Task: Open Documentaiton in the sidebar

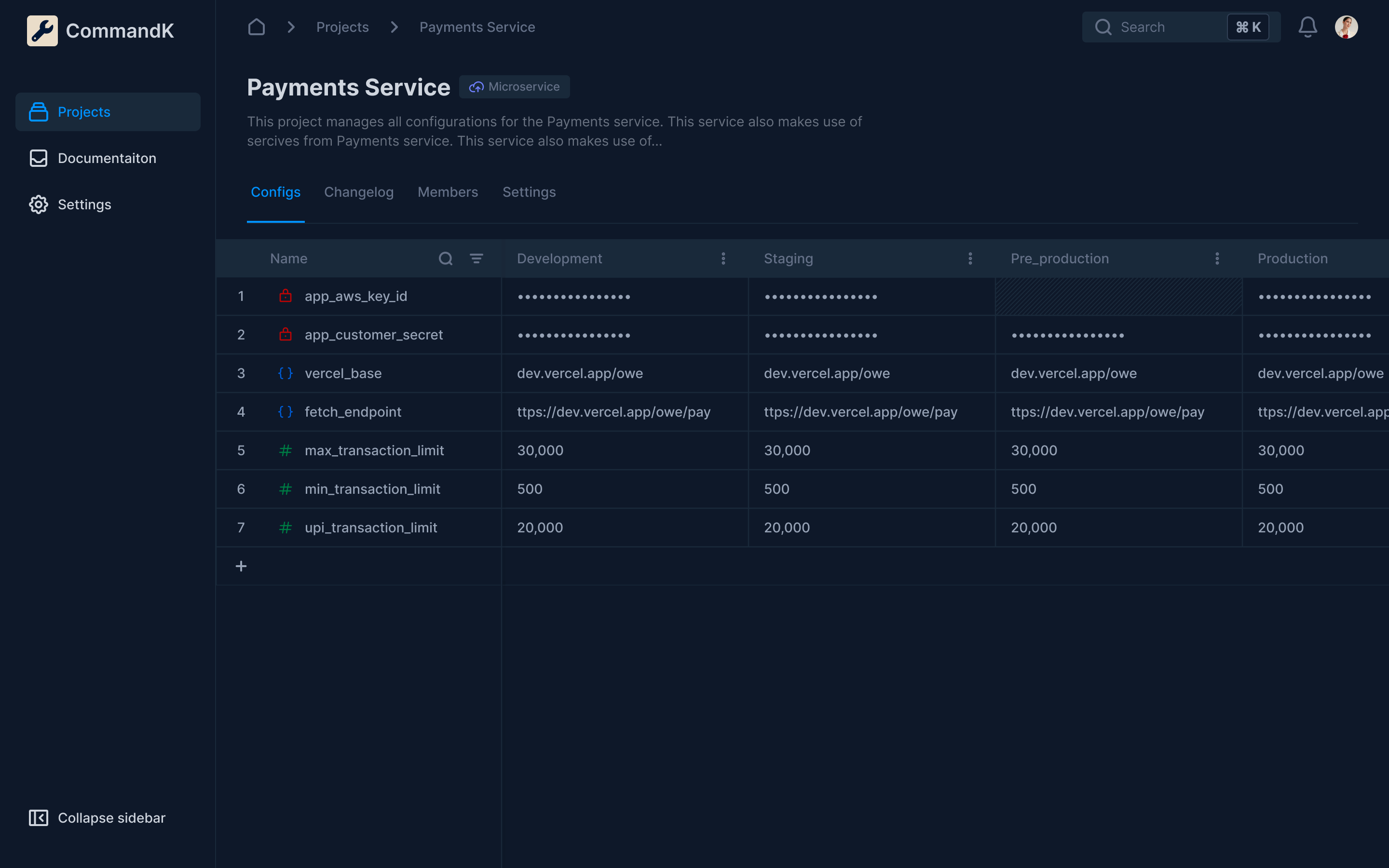Action: [107, 159]
